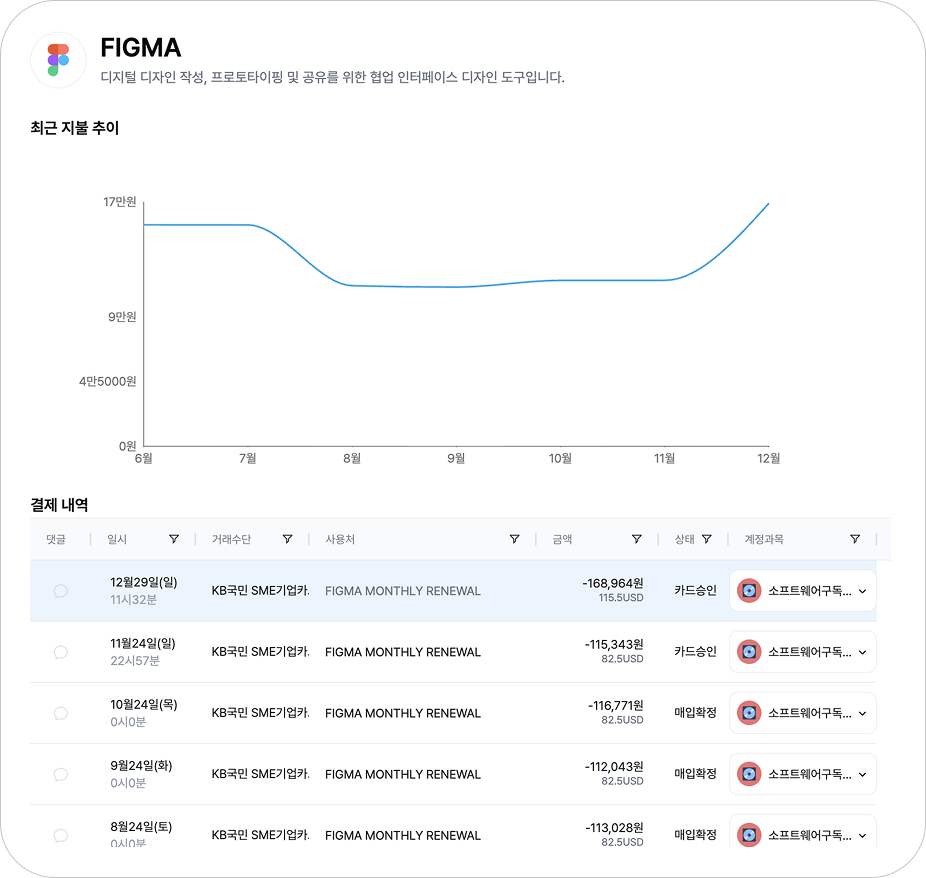Select FIGMA MONTHLY RENEWAL on 11월24일 row
The image size is (926, 878).
pyautogui.click(x=403, y=652)
